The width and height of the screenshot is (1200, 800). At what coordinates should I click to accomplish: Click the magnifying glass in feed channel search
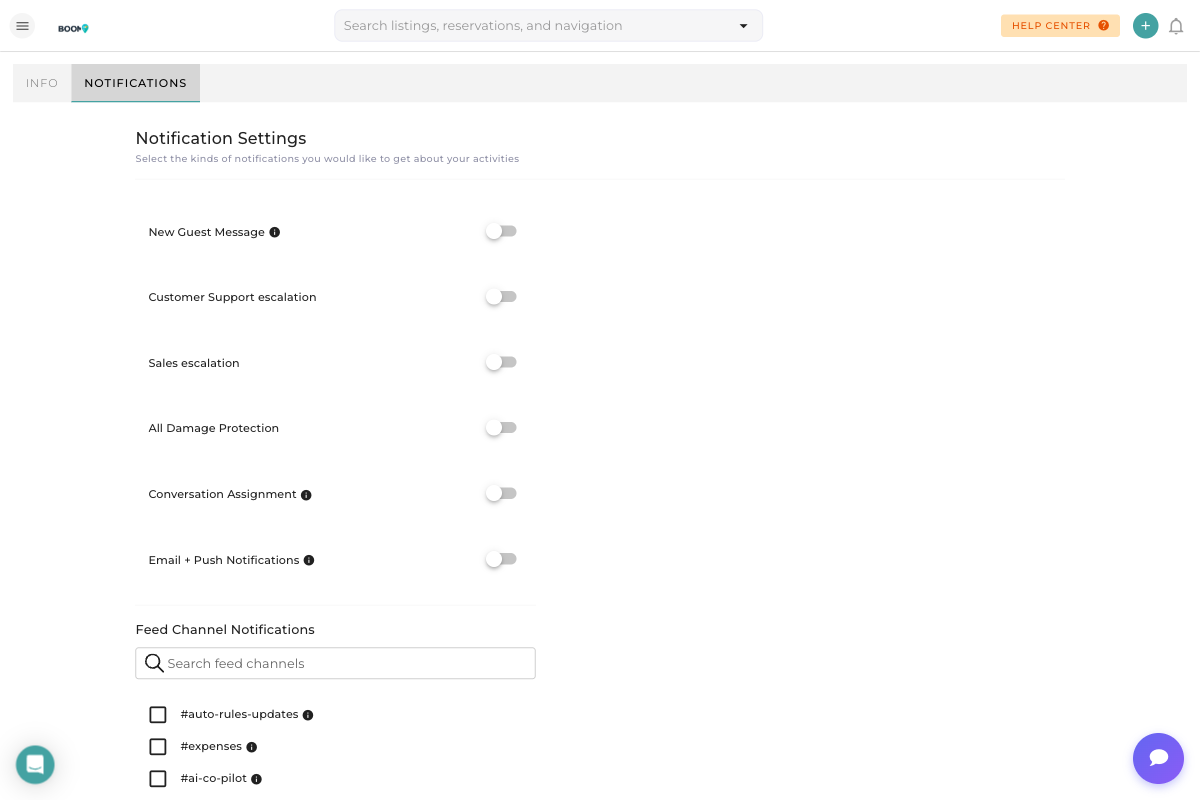click(x=155, y=663)
